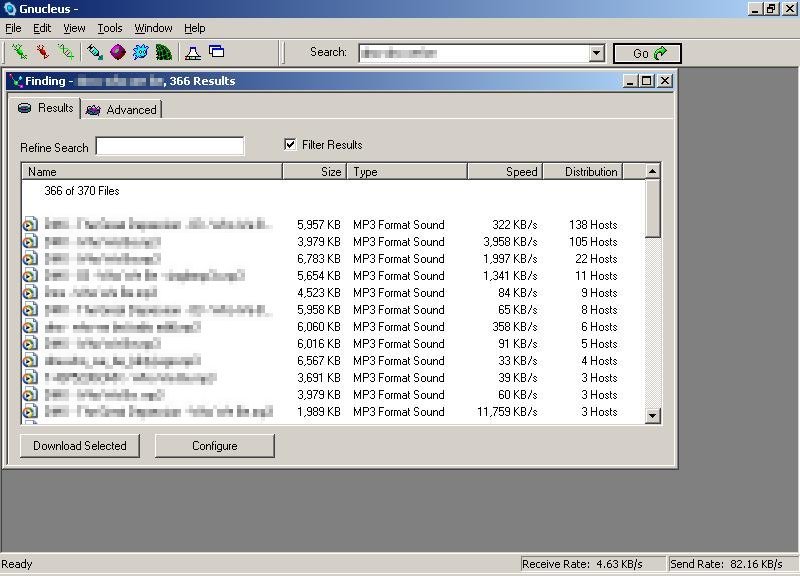Click file icon of 4,523 KB result
Screen dimensions: 800x576
point(30,293)
